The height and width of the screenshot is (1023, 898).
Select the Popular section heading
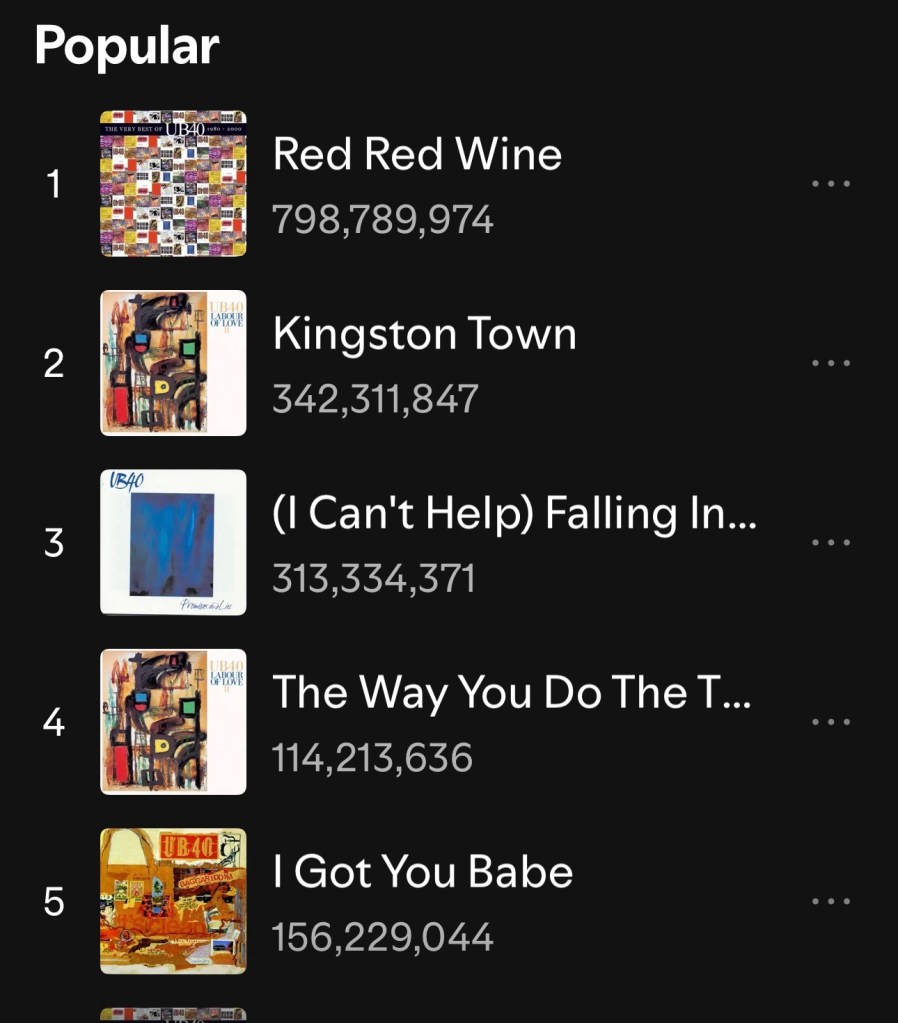127,46
